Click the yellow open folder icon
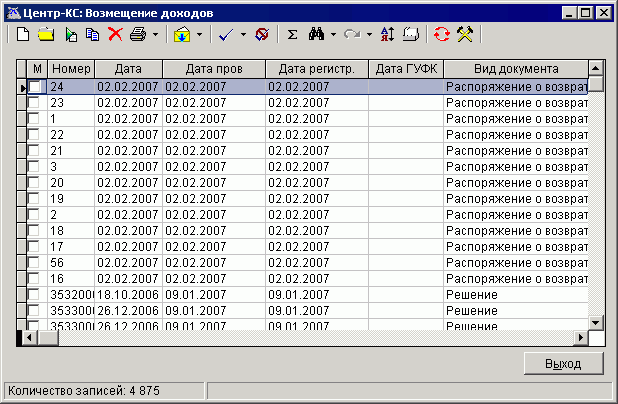This screenshot has height=404, width=618. (x=46, y=34)
